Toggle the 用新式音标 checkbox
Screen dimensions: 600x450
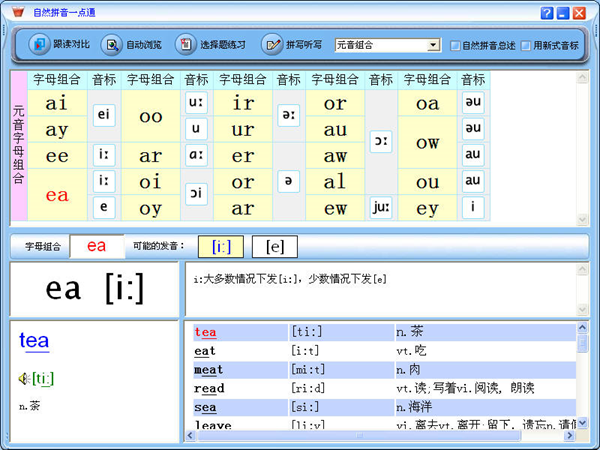(x=526, y=46)
